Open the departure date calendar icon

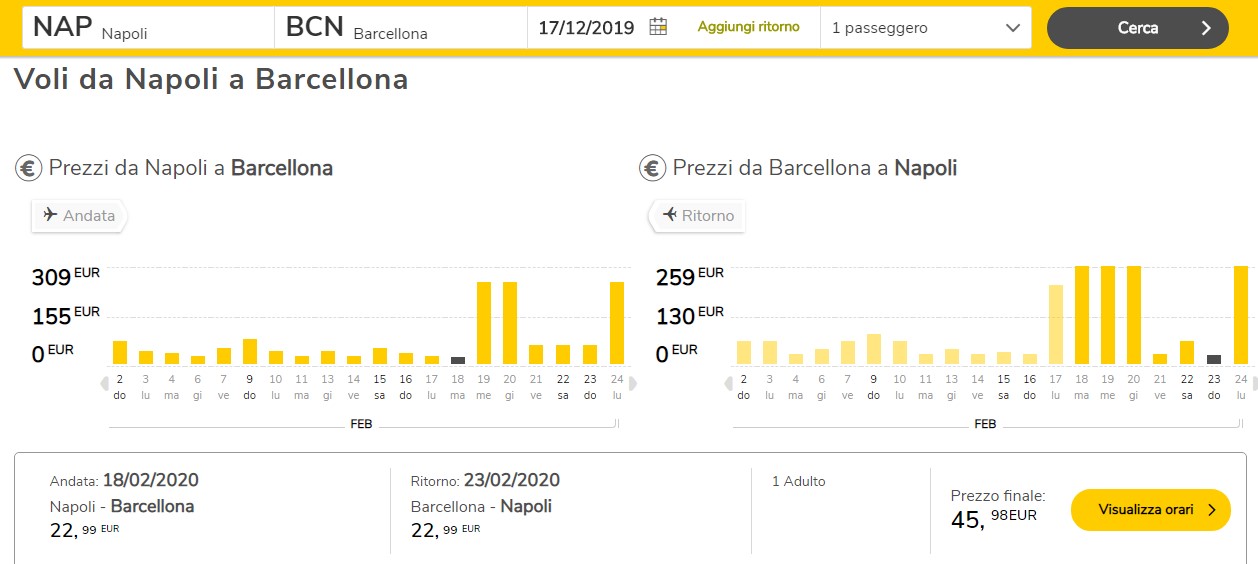658,27
